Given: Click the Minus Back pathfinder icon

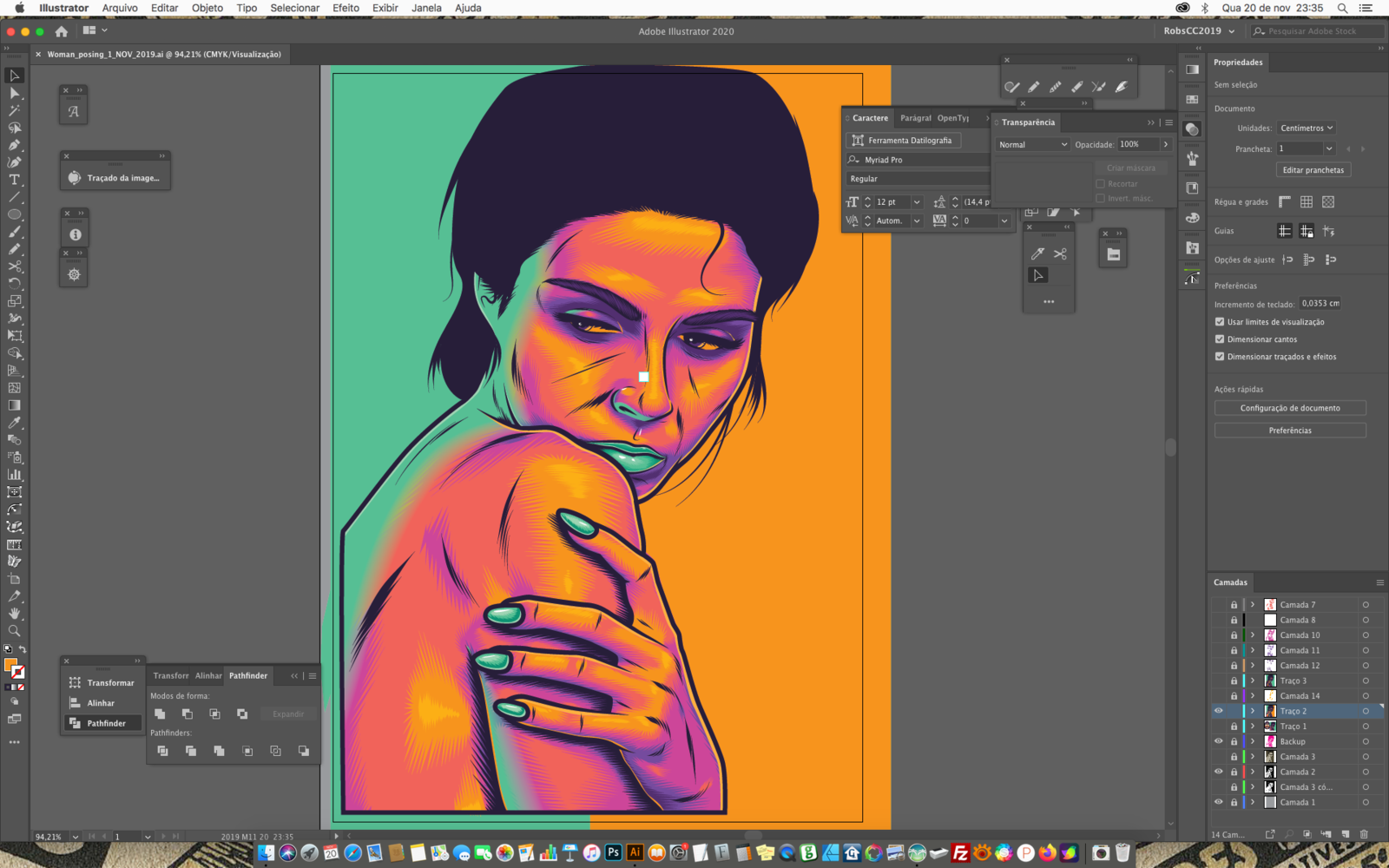Looking at the screenshot, I should 304,751.
